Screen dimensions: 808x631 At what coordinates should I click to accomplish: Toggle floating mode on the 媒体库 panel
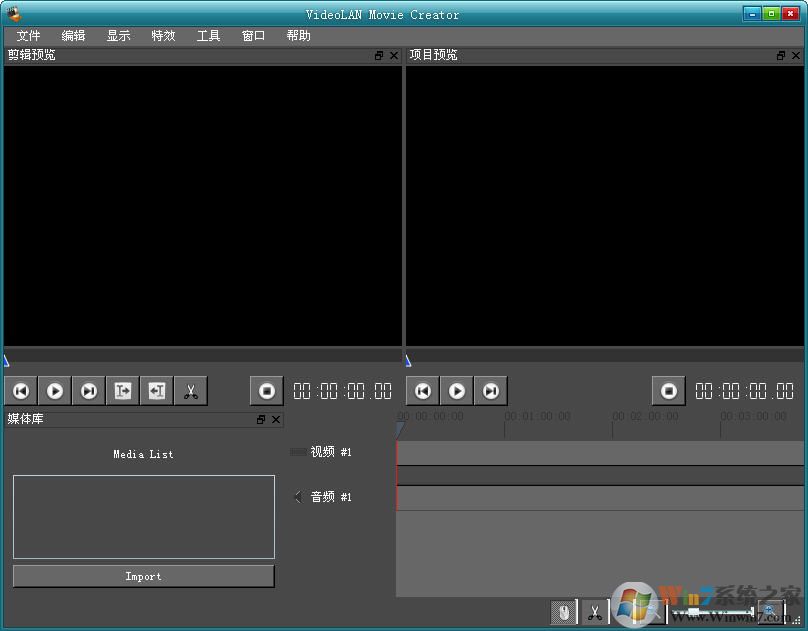point(261,419)
